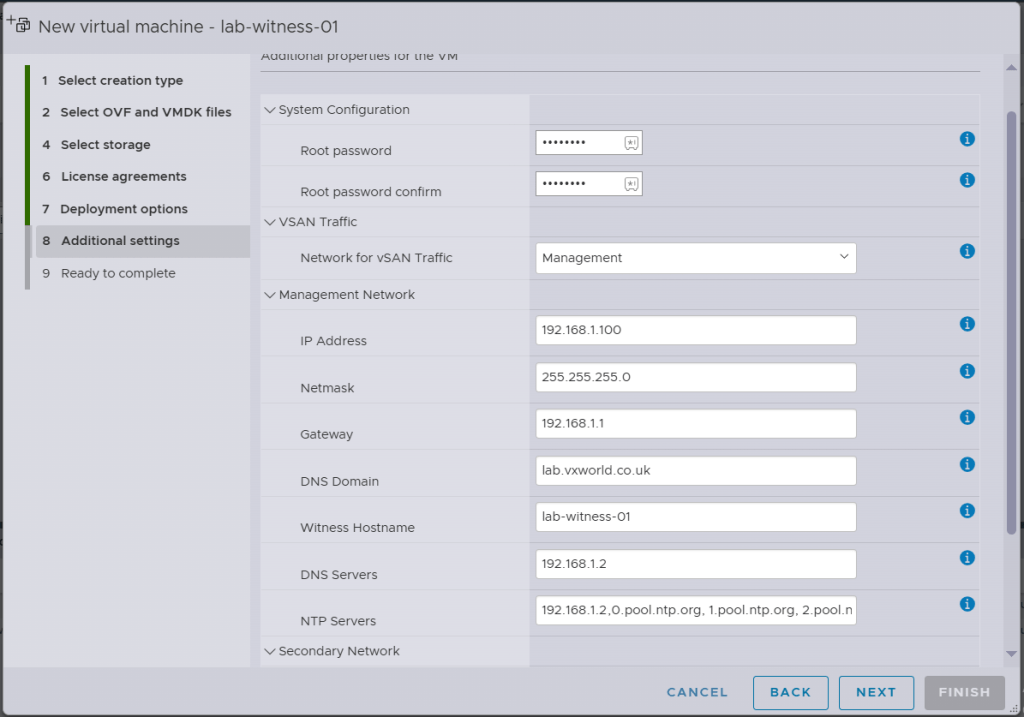Go to step 4 Select storage

(105, 145)
